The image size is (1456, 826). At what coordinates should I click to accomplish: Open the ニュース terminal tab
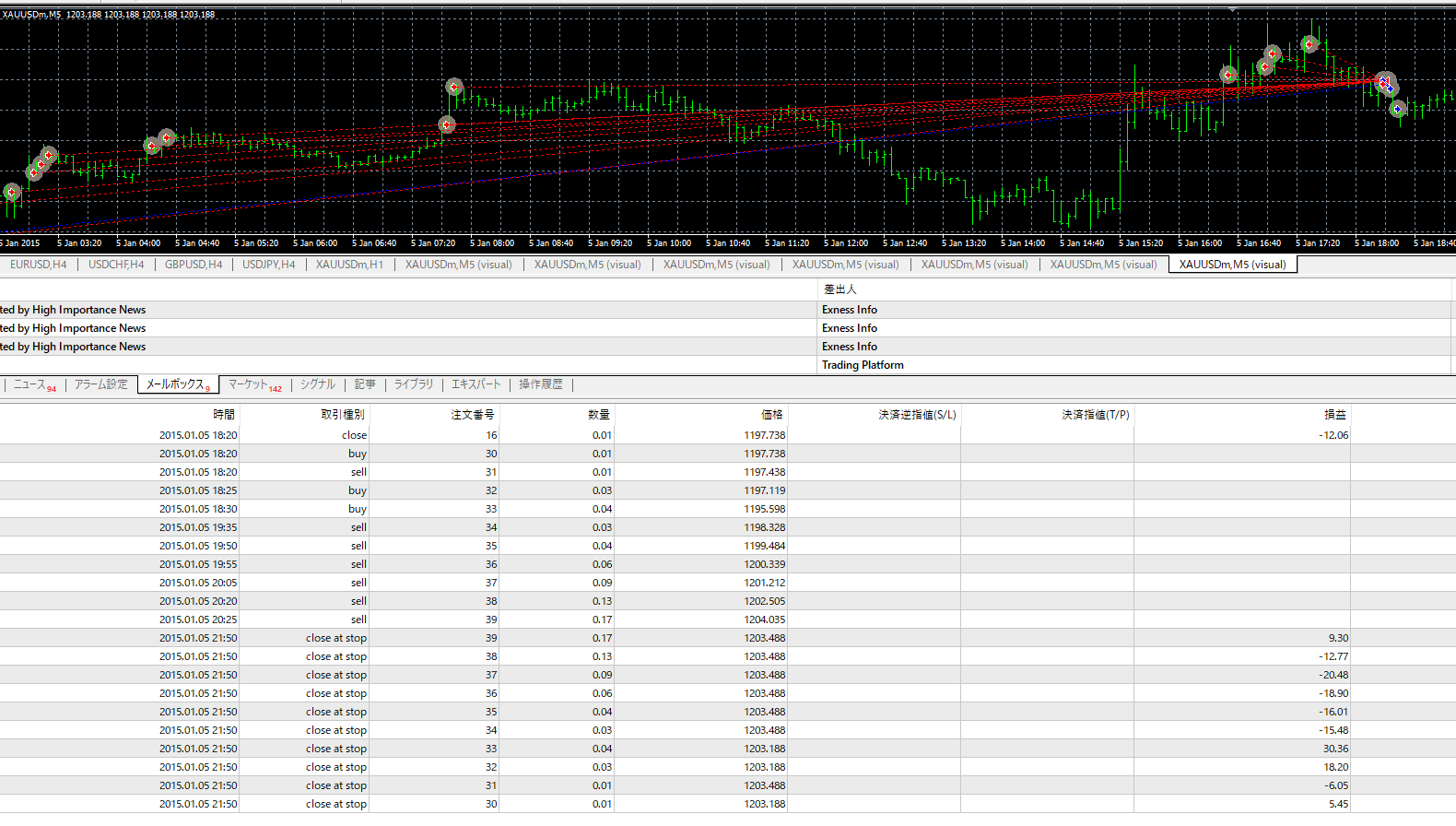pyautogui.click(x=29, y=384)
